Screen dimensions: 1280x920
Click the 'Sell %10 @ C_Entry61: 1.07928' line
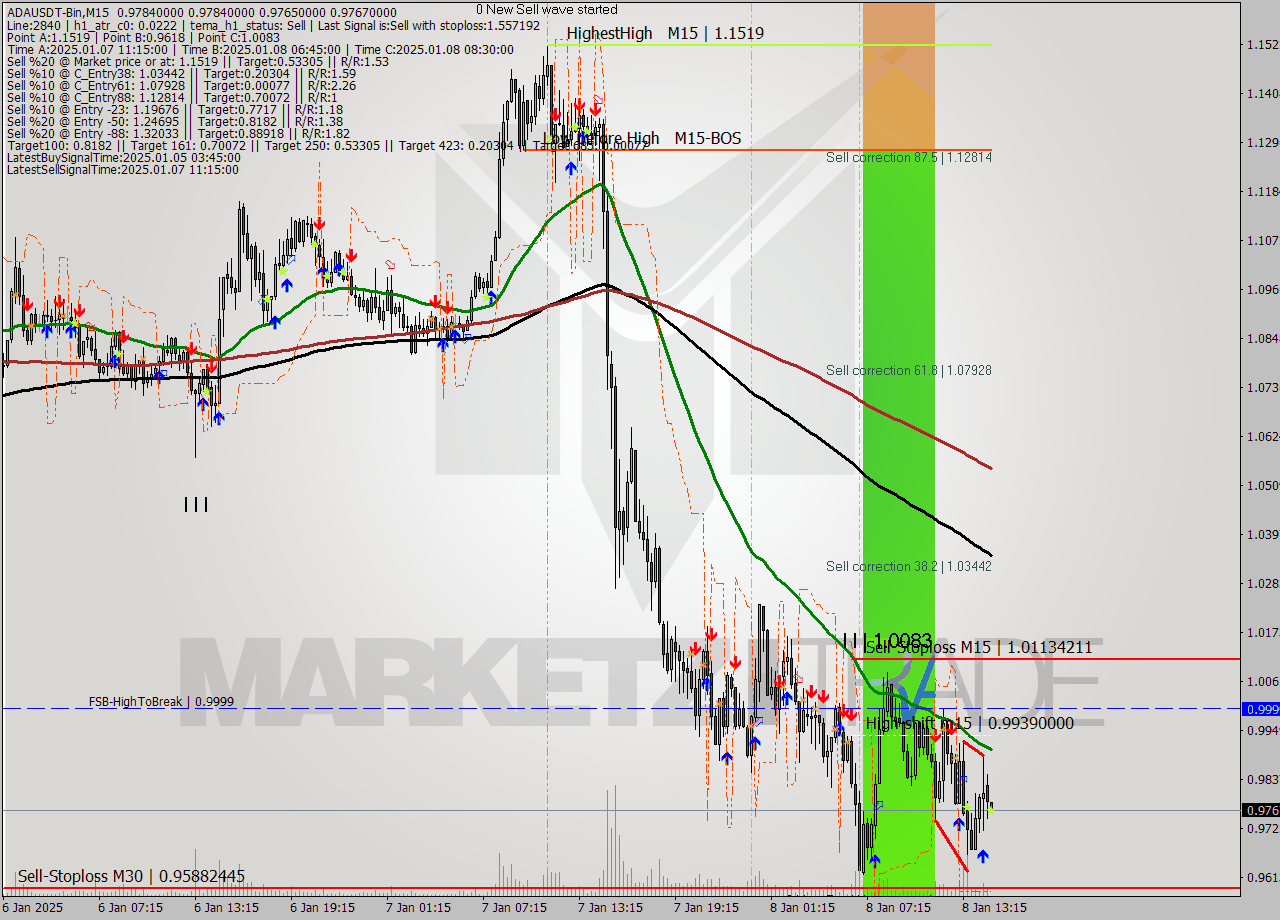(x=181, y=85)
